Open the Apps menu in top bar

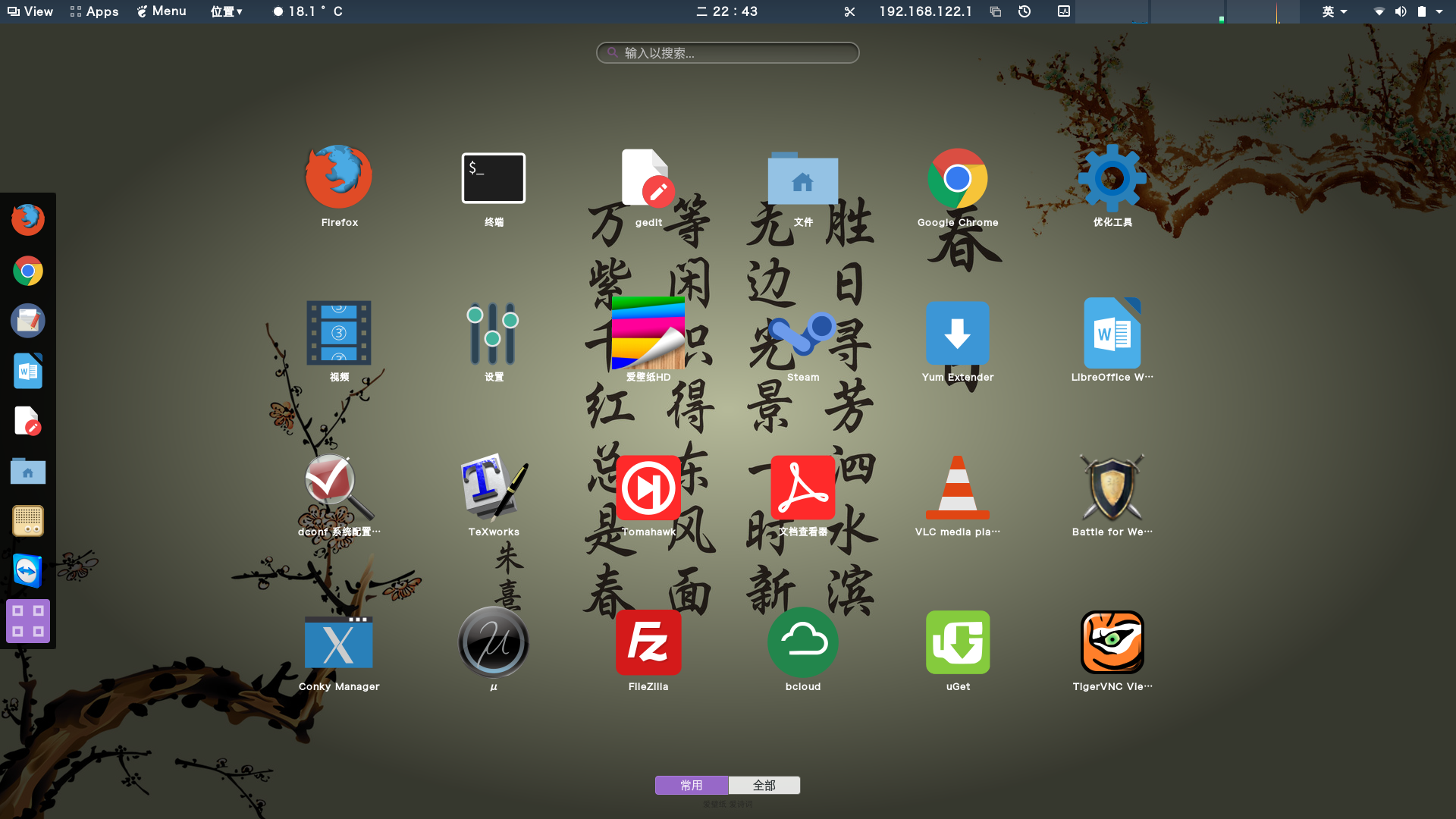(95, 11)
